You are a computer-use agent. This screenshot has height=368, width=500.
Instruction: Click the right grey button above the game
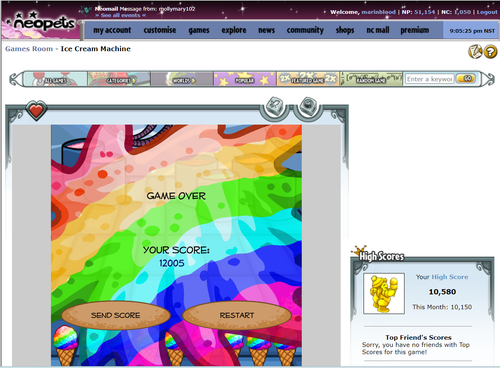point(308,106)
